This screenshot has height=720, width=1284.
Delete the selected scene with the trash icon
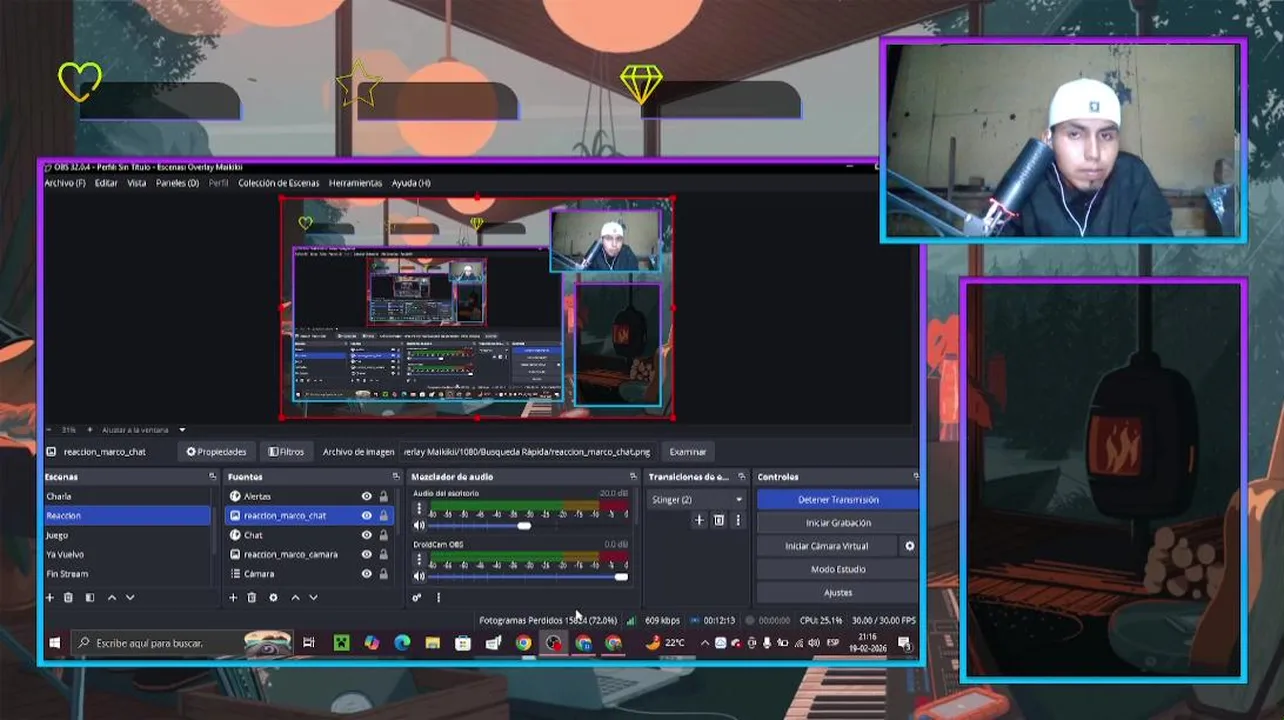tap(68, 597)
